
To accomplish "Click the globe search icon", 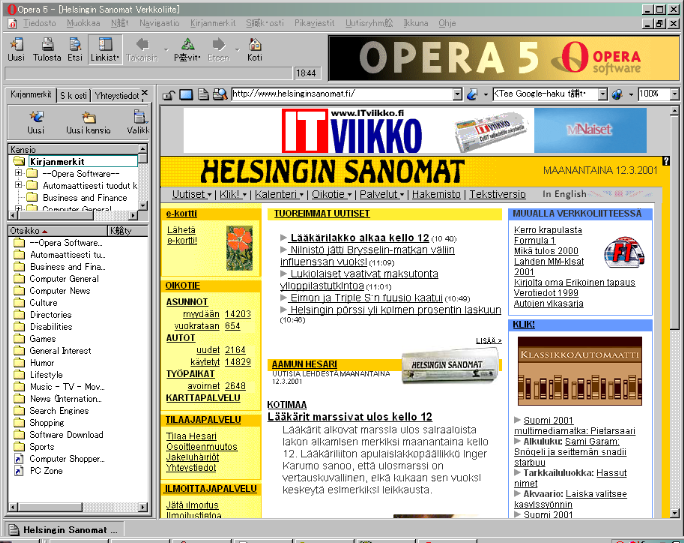I will 617,94.
